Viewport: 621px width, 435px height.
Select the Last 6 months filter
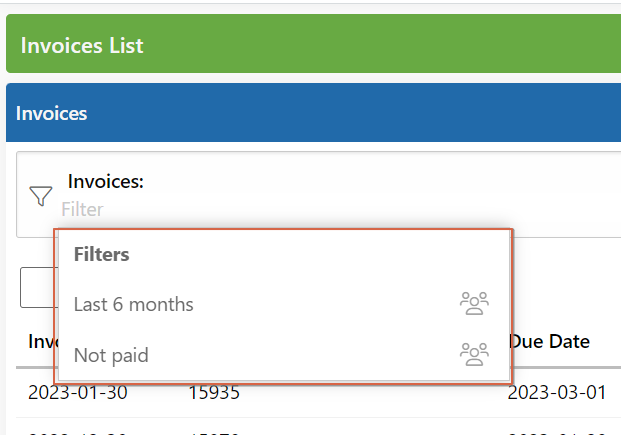[284, 304]
